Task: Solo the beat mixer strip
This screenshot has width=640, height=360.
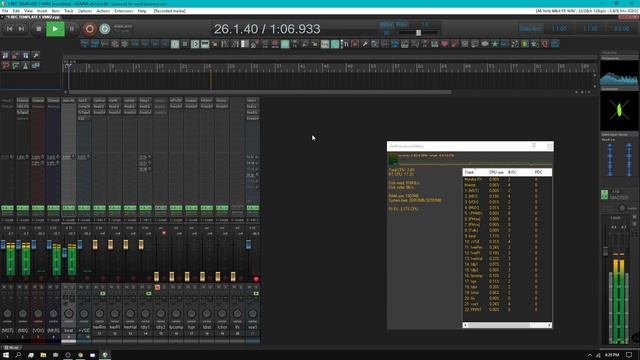Action: pos(72,287)
